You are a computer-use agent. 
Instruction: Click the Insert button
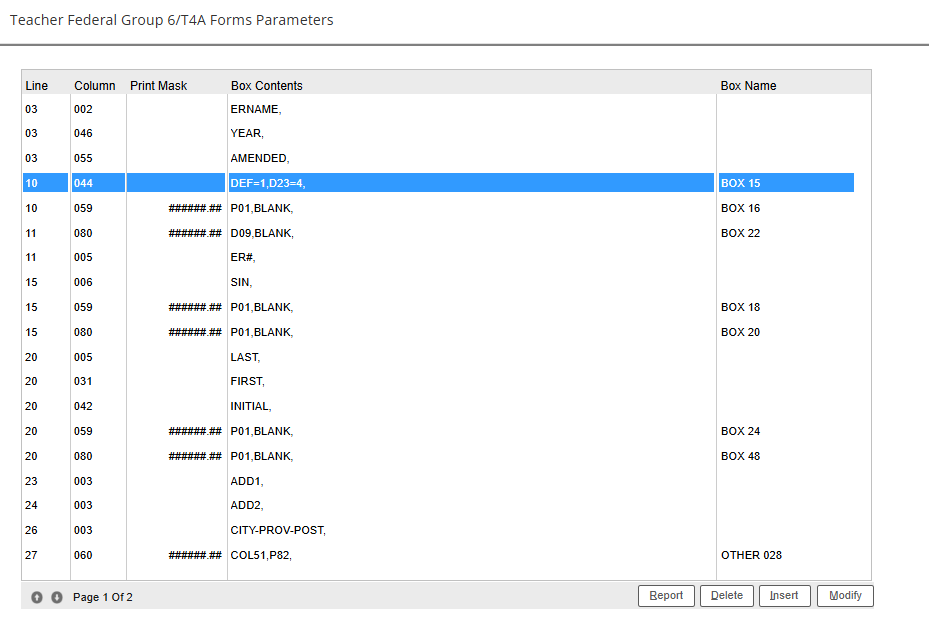click(x=784, y=596)
